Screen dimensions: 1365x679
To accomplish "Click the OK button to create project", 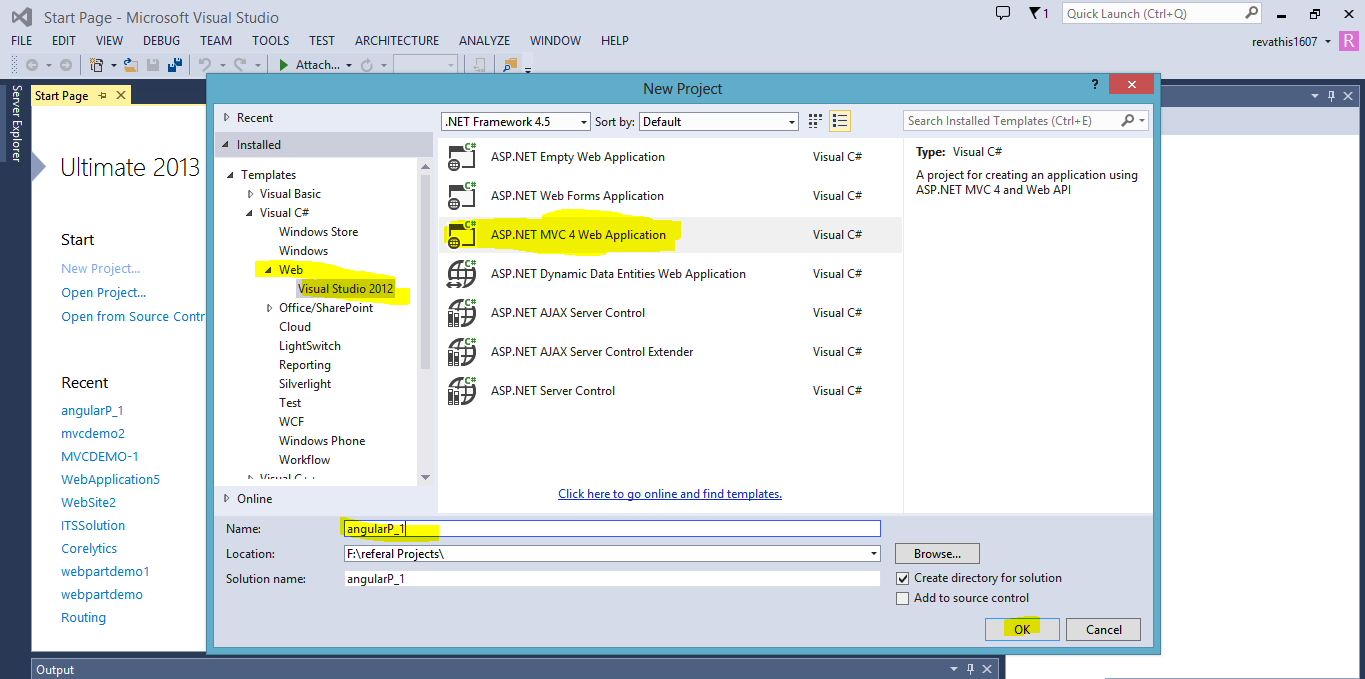I will tap(1021, 629).
